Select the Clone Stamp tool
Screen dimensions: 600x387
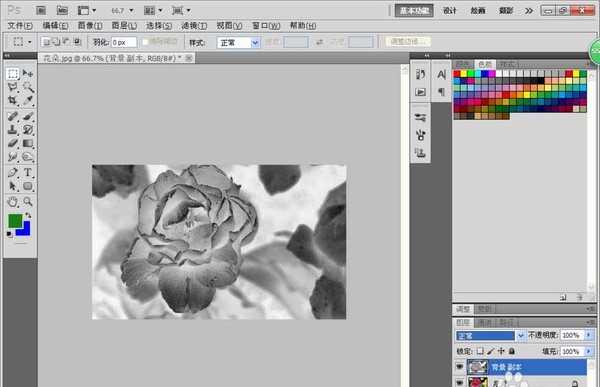13,129
